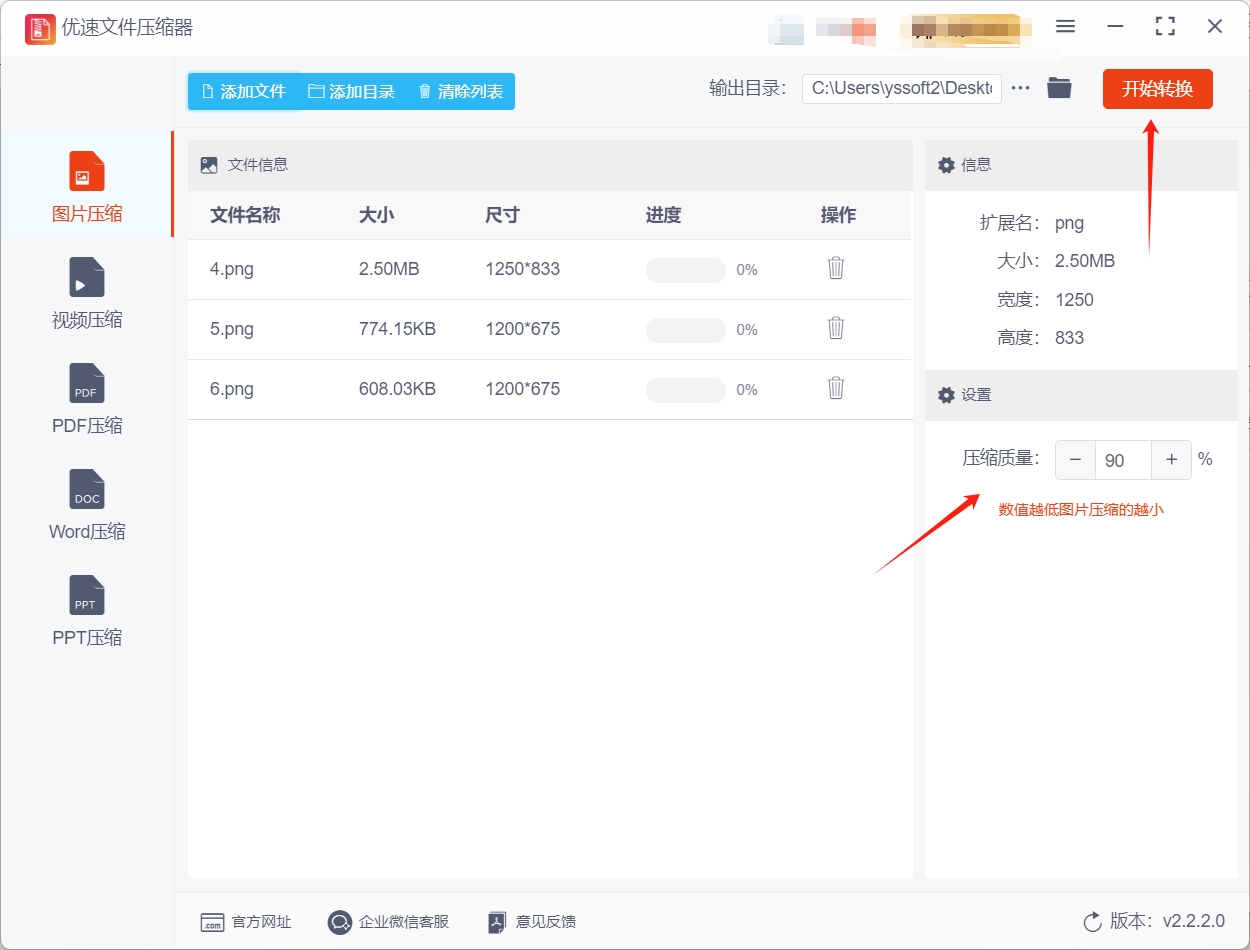Start conversion with 开始转换 button
This screenshot has width=1250, height=950.
[x=1157, y=89]
